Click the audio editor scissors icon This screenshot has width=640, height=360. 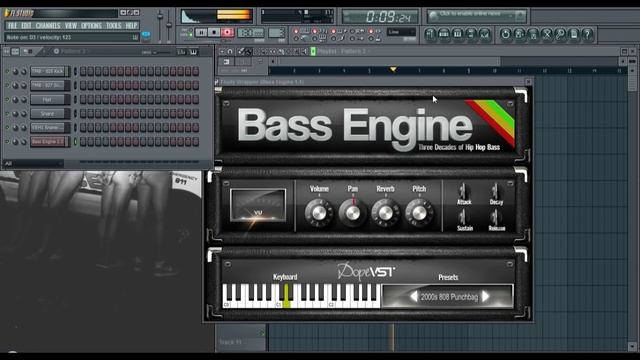coord(547,34)
